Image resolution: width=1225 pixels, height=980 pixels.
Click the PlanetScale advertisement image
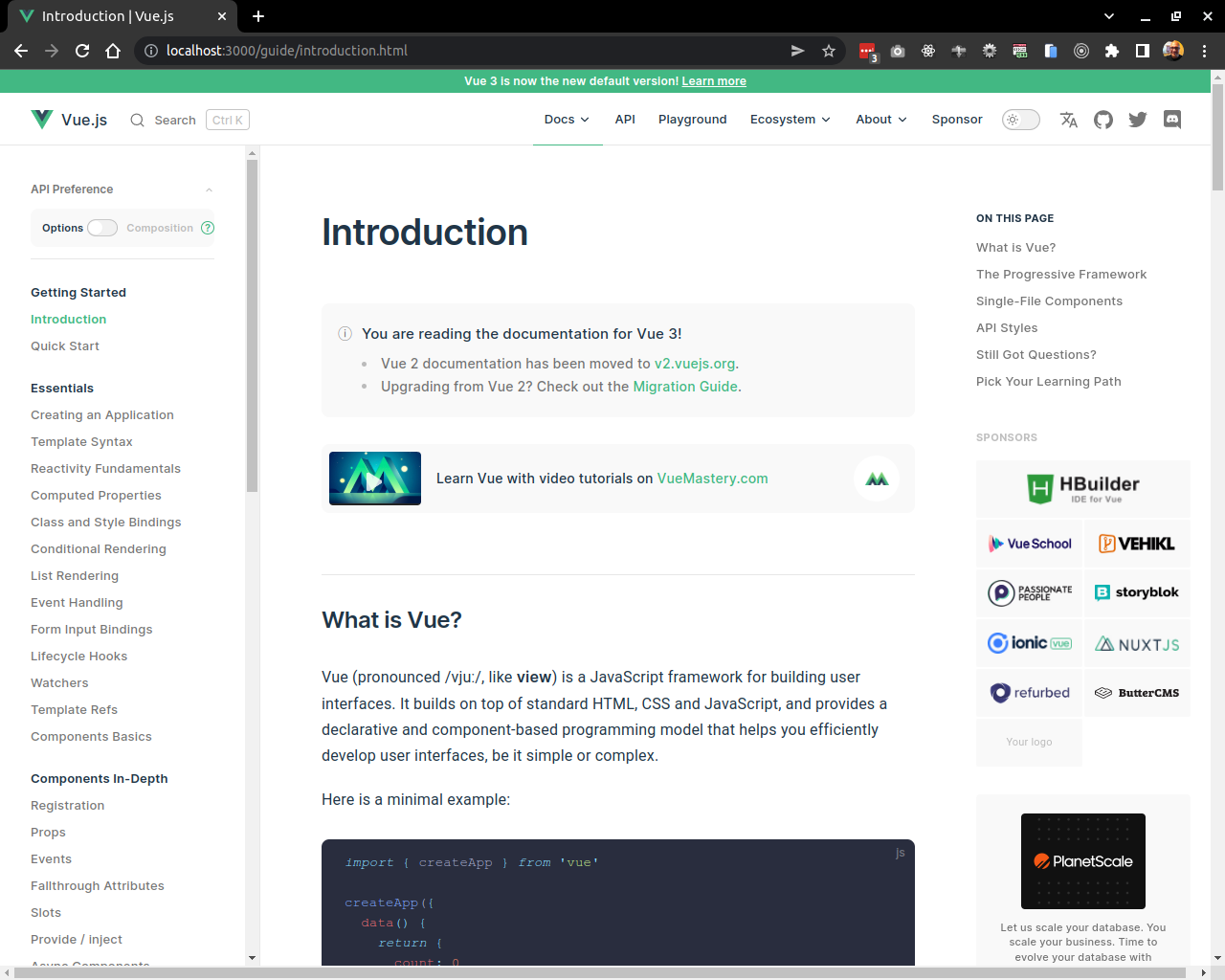tap(1083, 861)
